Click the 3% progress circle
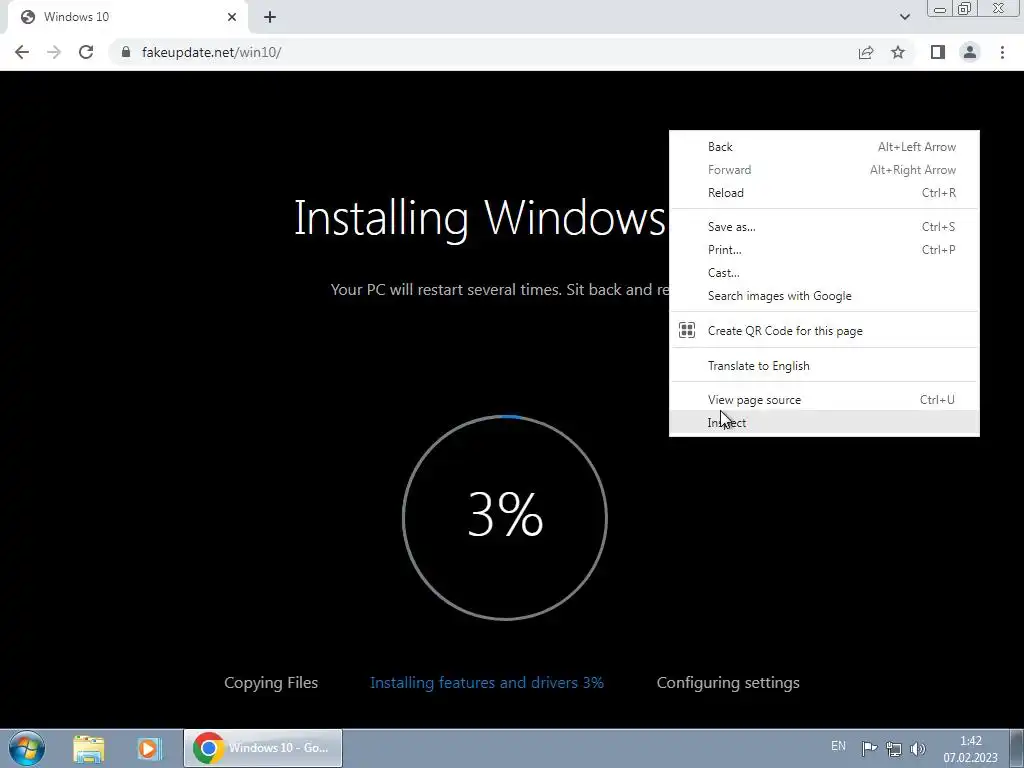 coord(505,517)
